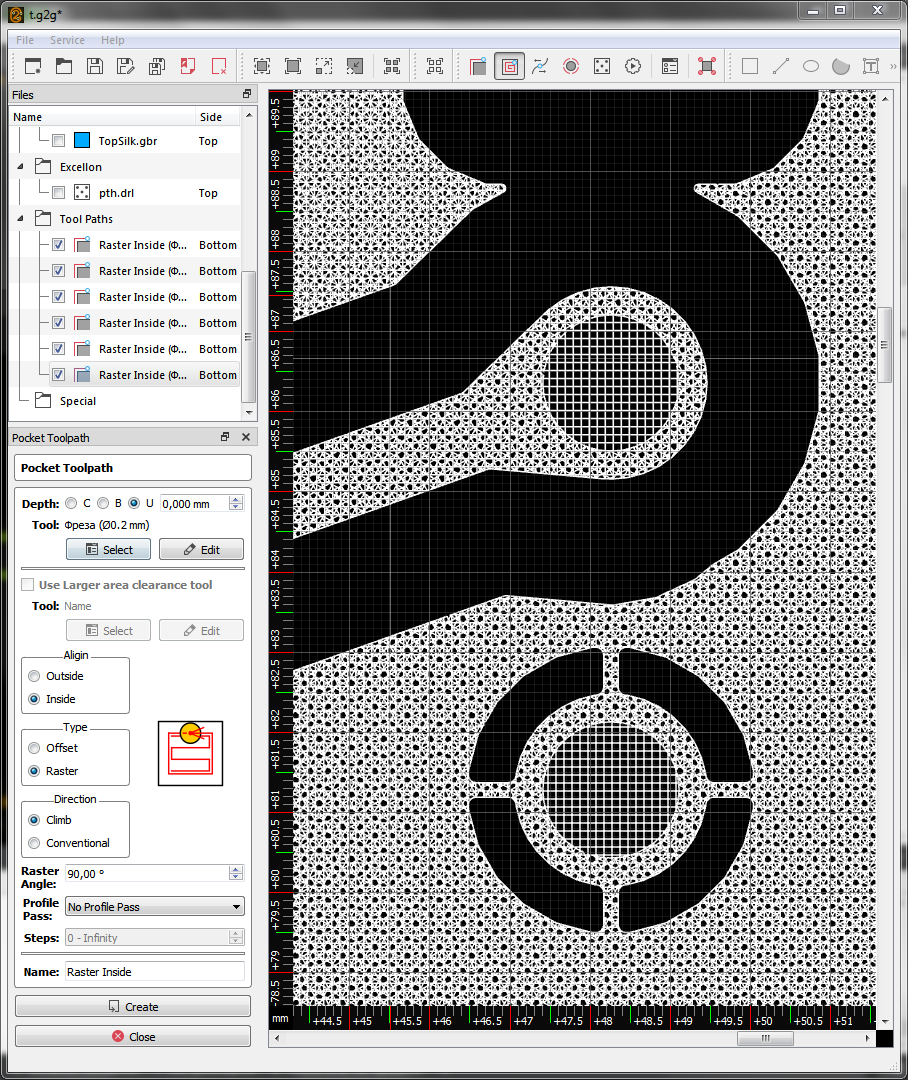This screenshot has height=1080, width=908.
Task: Float the Pocket Toolpath panel
Action: coord(225,437)
